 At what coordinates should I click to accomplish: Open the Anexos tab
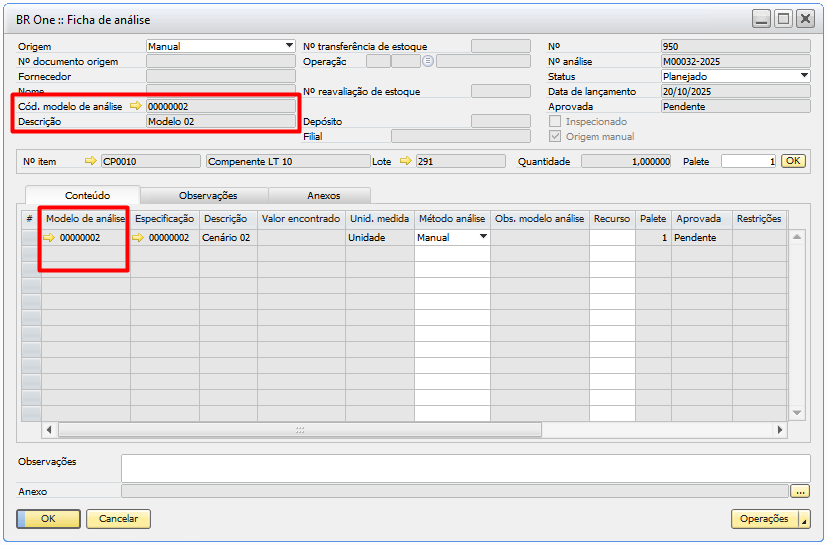[x=323, y=196]
